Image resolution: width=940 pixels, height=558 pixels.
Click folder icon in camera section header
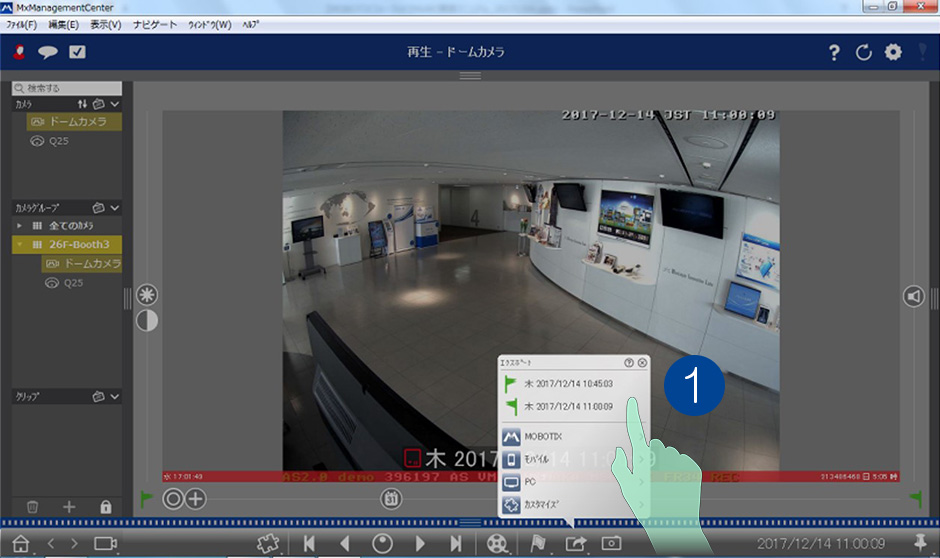[98, 104]
